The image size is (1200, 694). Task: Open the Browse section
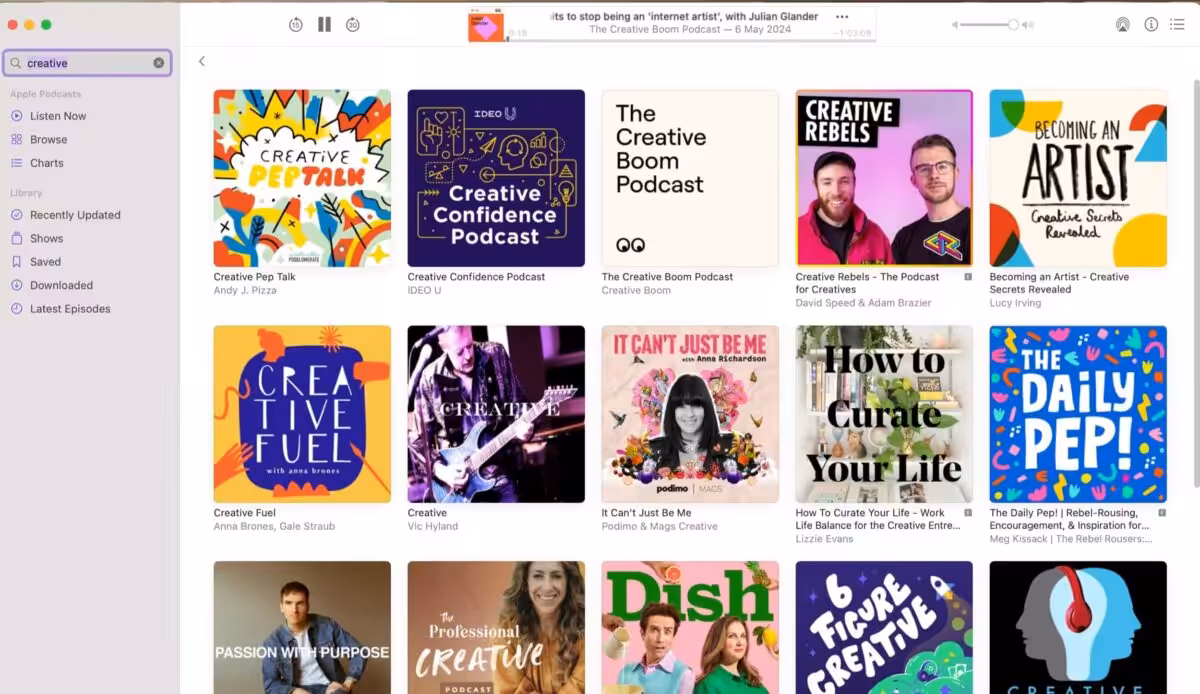(48, 140)
